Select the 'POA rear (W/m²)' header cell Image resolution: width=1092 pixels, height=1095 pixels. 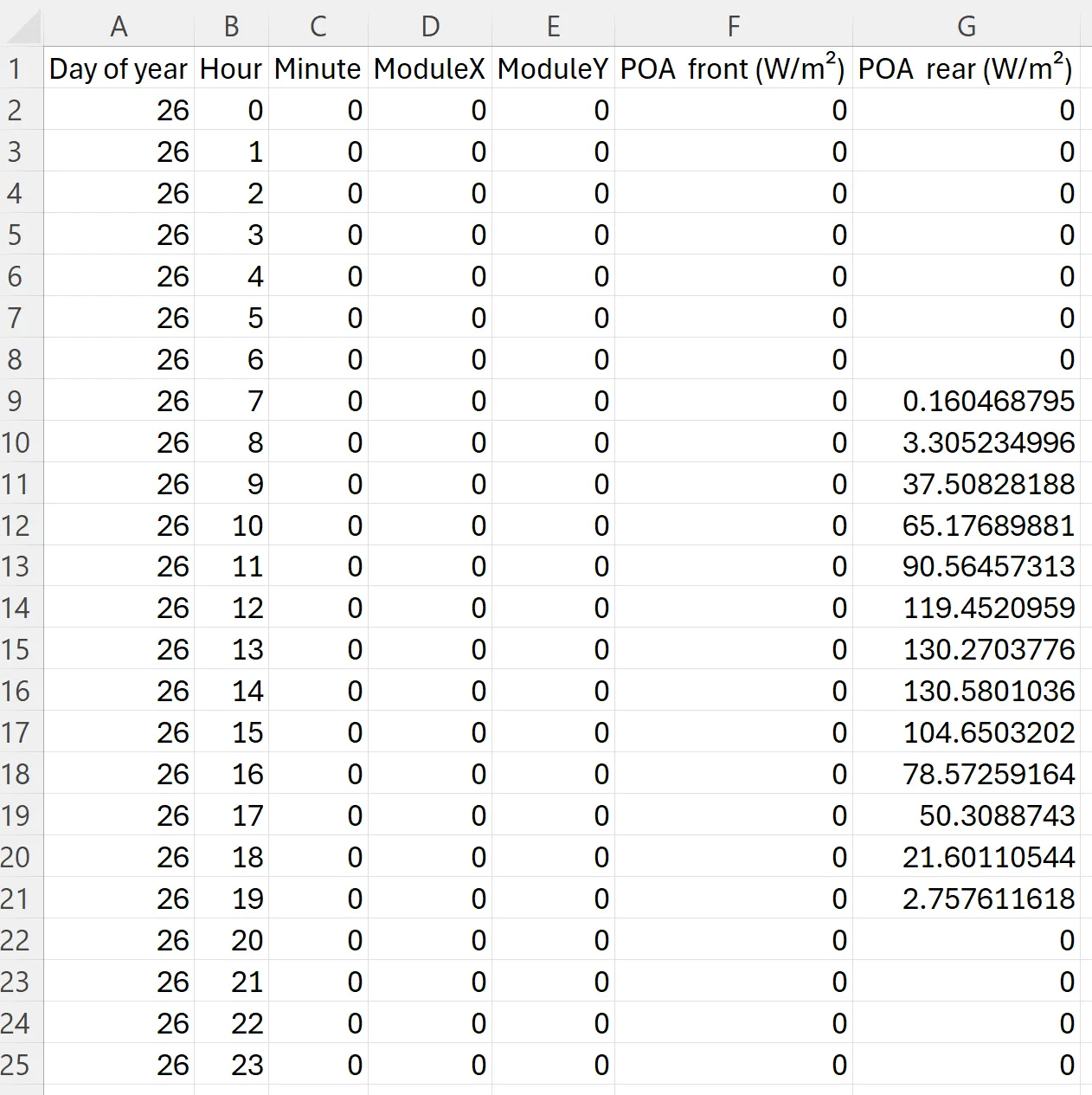pos(967,69)
